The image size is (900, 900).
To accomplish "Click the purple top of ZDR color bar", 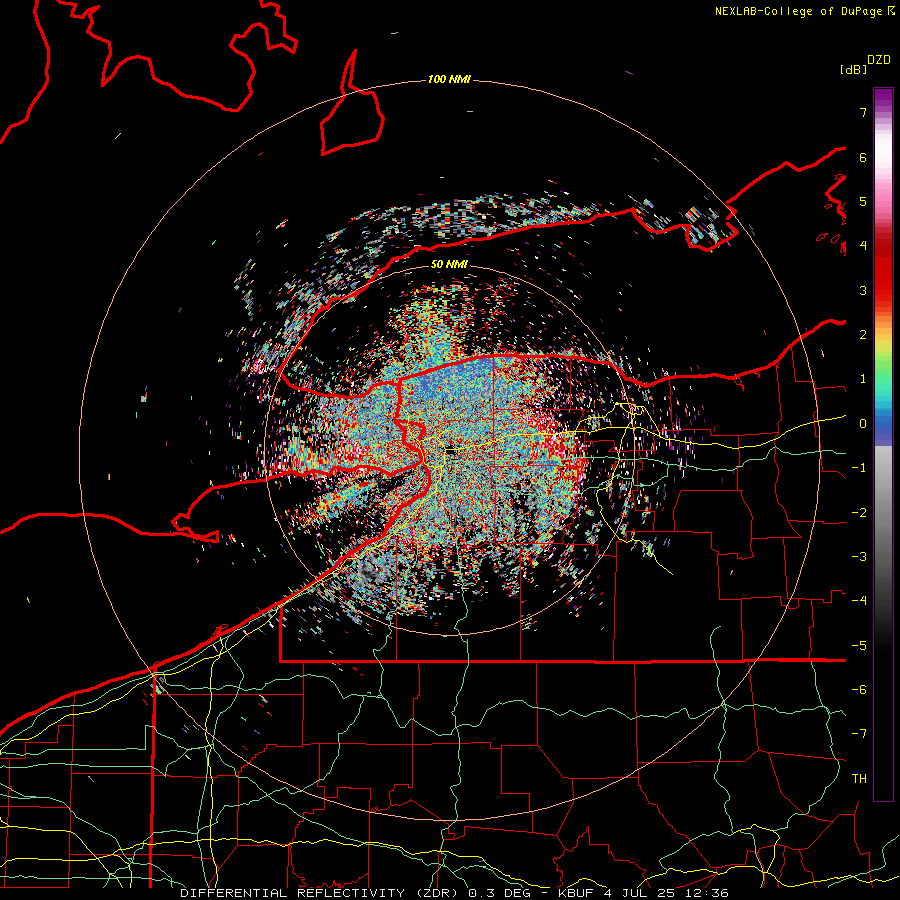I will click(x=883, y=98).
